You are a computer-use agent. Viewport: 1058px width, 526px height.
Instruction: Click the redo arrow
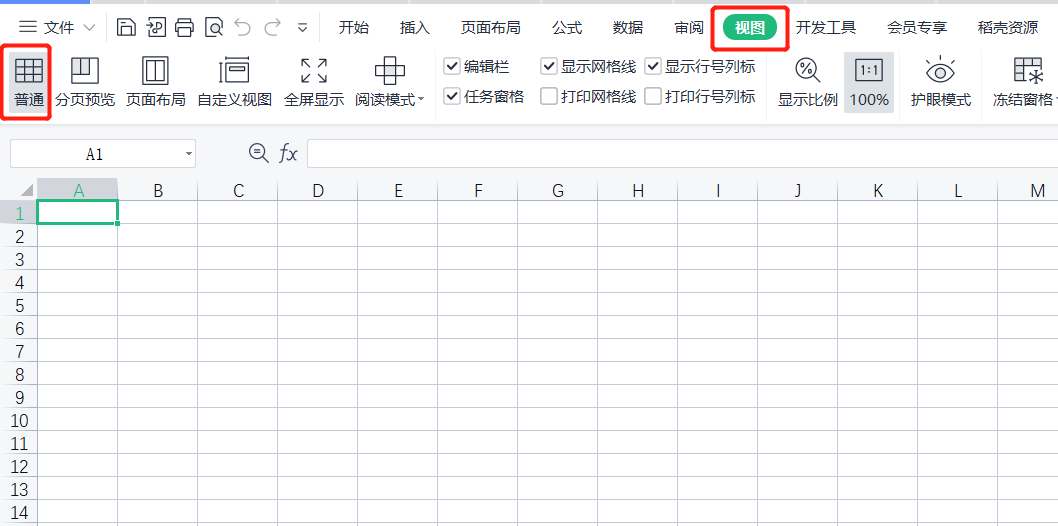(x=273, y=28)
